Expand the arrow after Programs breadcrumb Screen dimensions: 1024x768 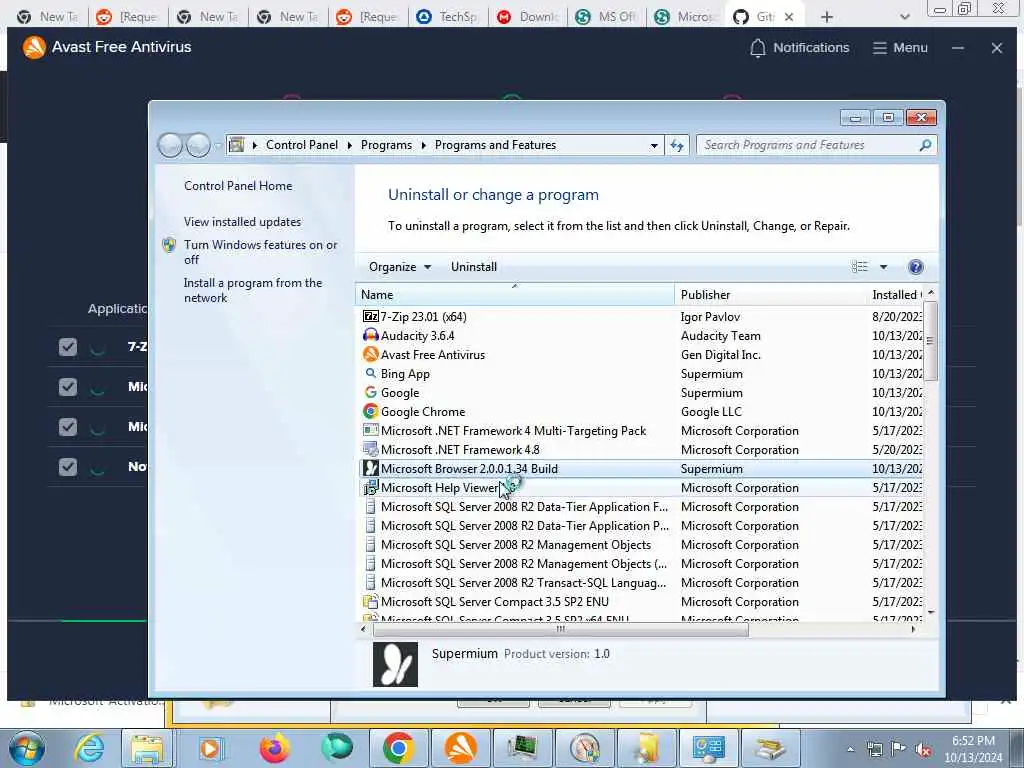tap(423, 145)
